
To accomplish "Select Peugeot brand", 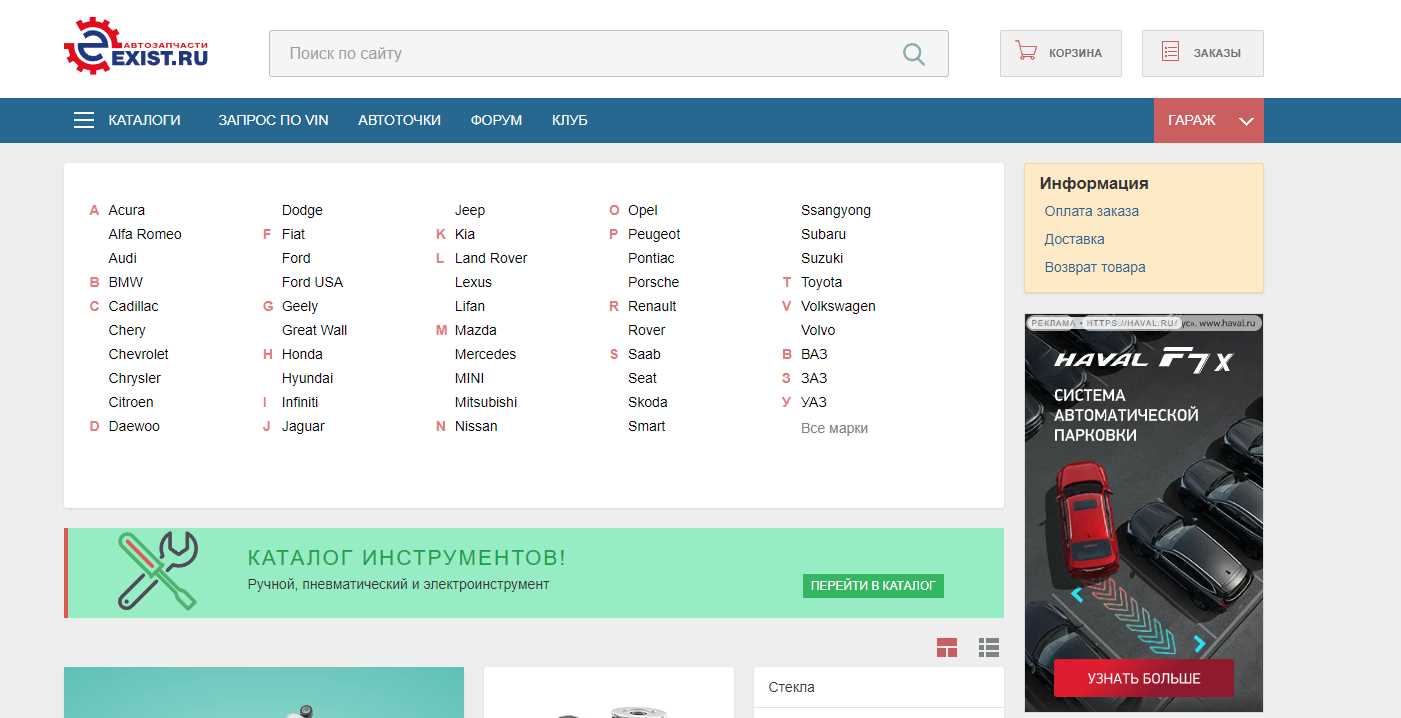I will tap(654, 234).
